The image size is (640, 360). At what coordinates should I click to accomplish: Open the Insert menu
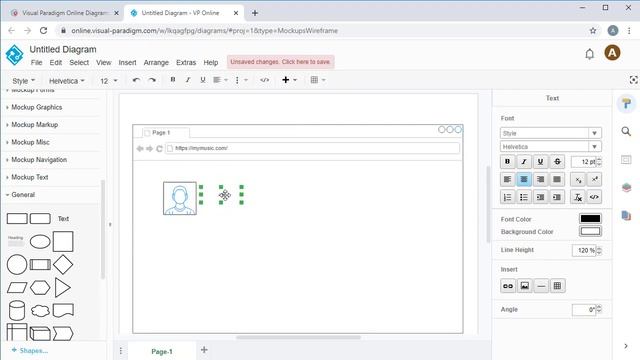tap(127, 62)
